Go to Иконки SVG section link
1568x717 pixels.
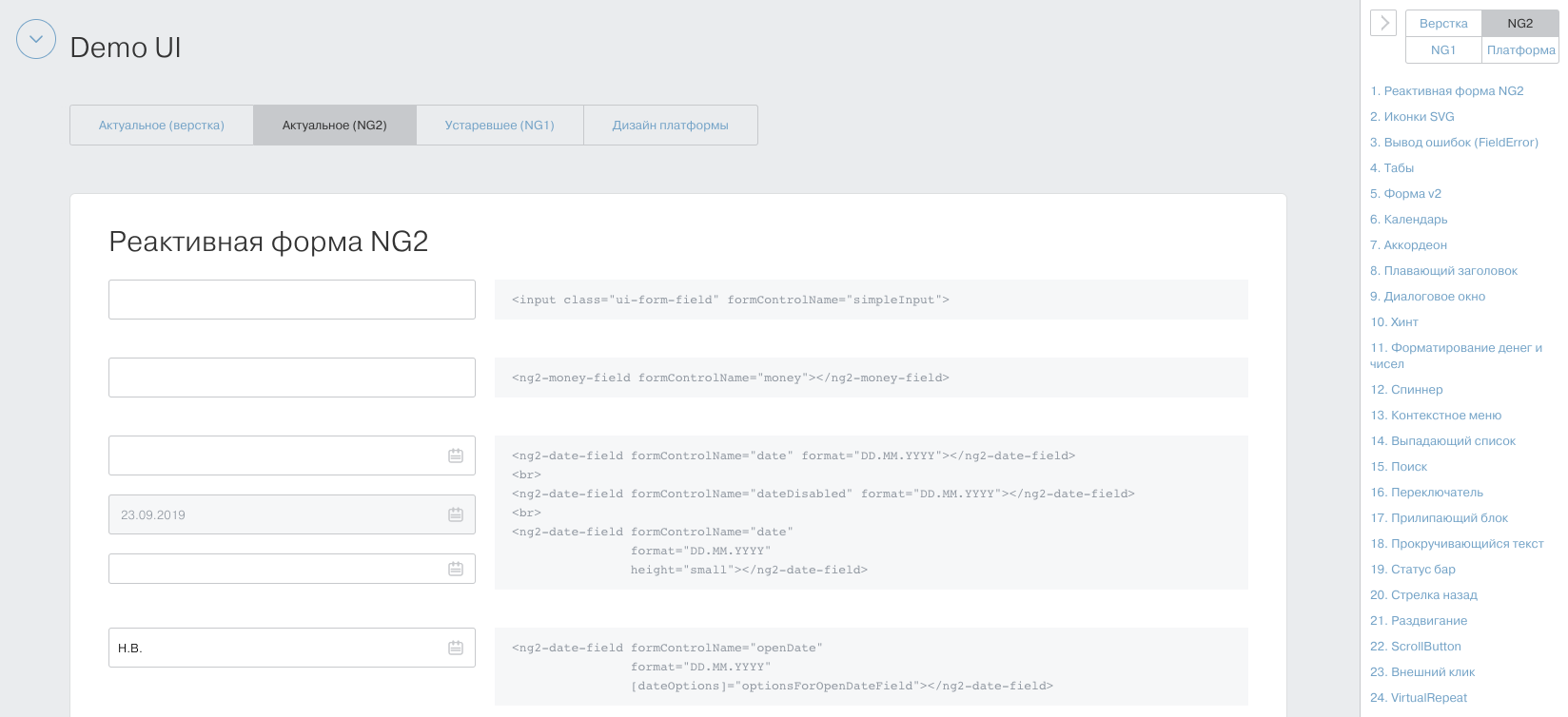(x=1412, y=117)
